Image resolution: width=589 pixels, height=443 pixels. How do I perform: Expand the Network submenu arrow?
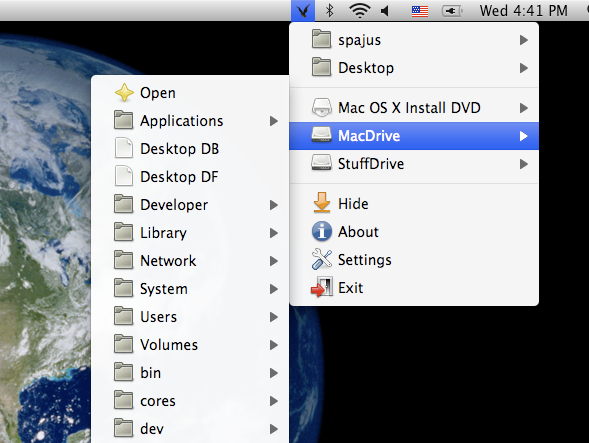(274, 261)
